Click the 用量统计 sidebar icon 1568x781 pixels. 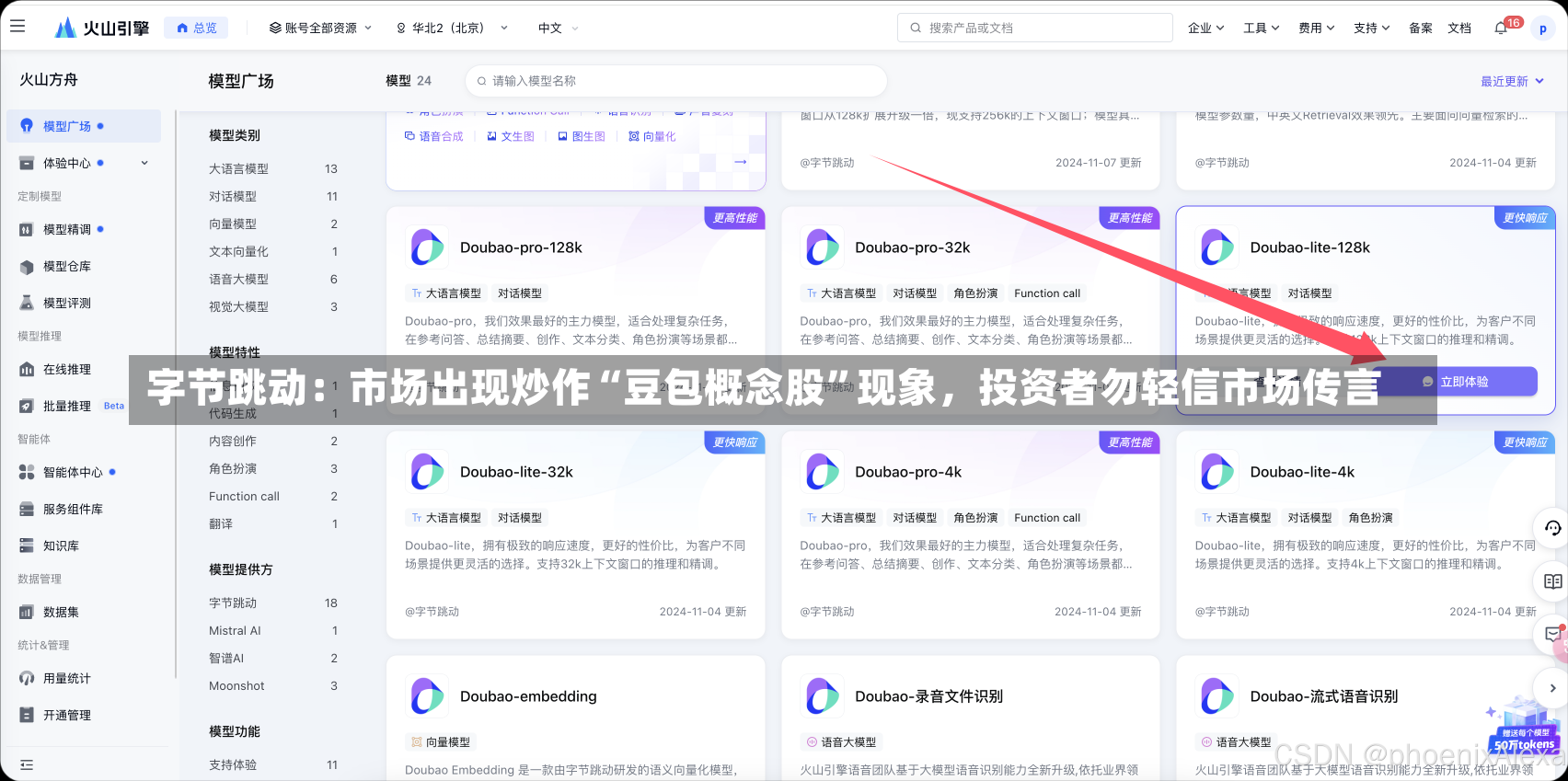[x=27, y=678]
